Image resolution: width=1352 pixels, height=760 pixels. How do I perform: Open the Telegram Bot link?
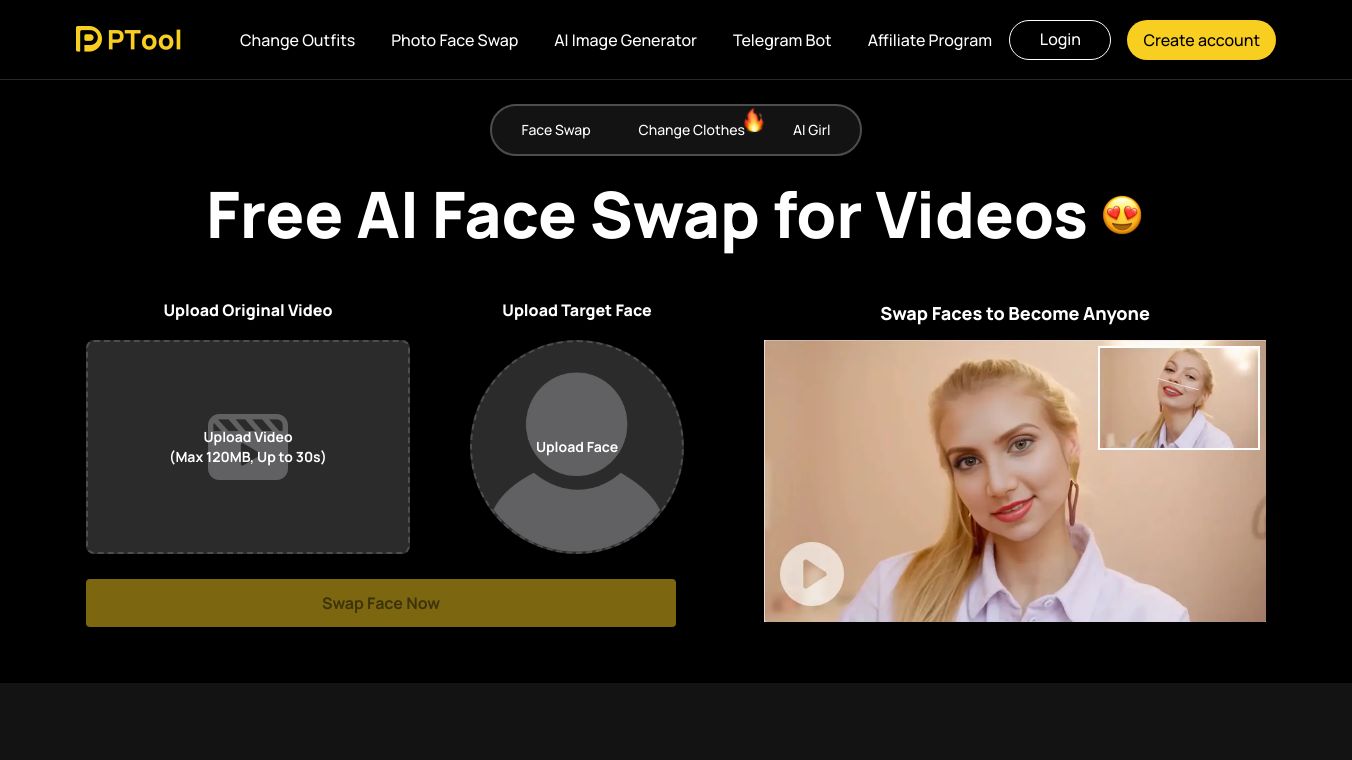(782, 40)
